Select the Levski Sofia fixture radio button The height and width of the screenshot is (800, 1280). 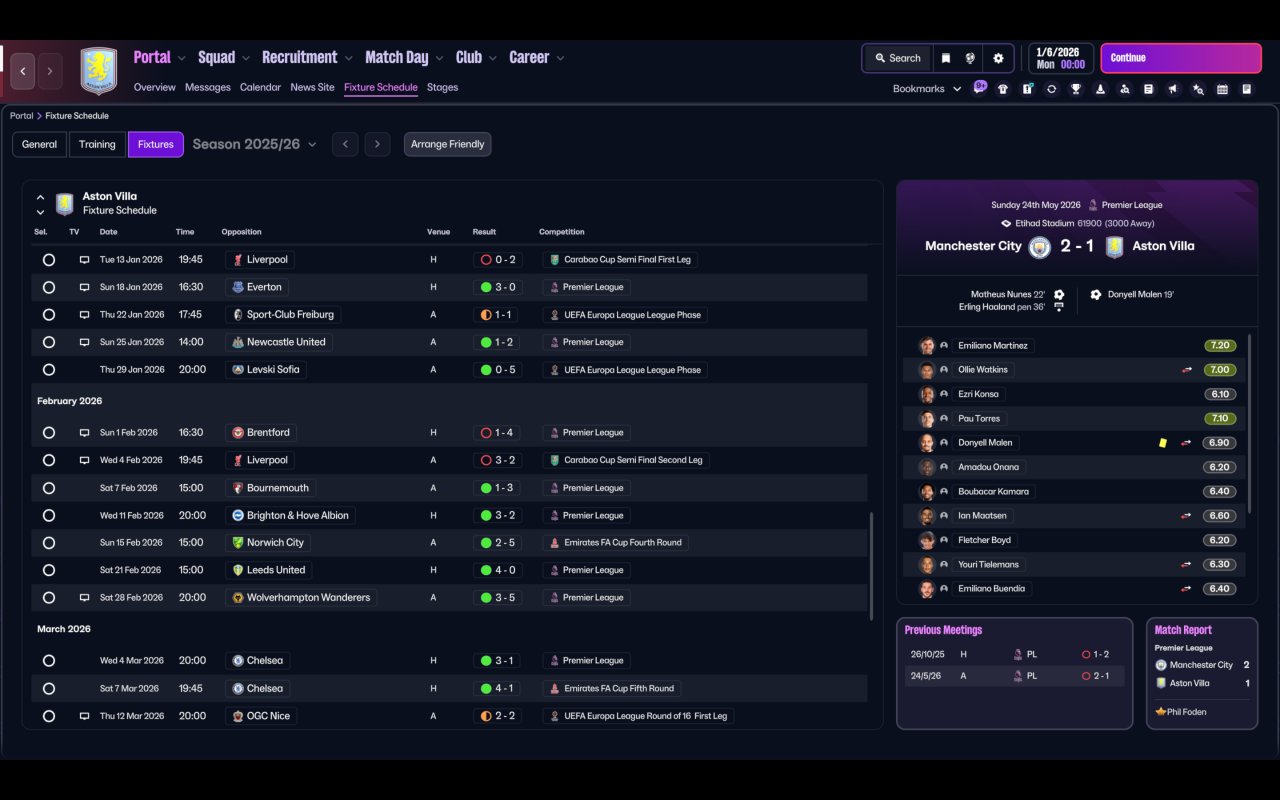(49, 370)
